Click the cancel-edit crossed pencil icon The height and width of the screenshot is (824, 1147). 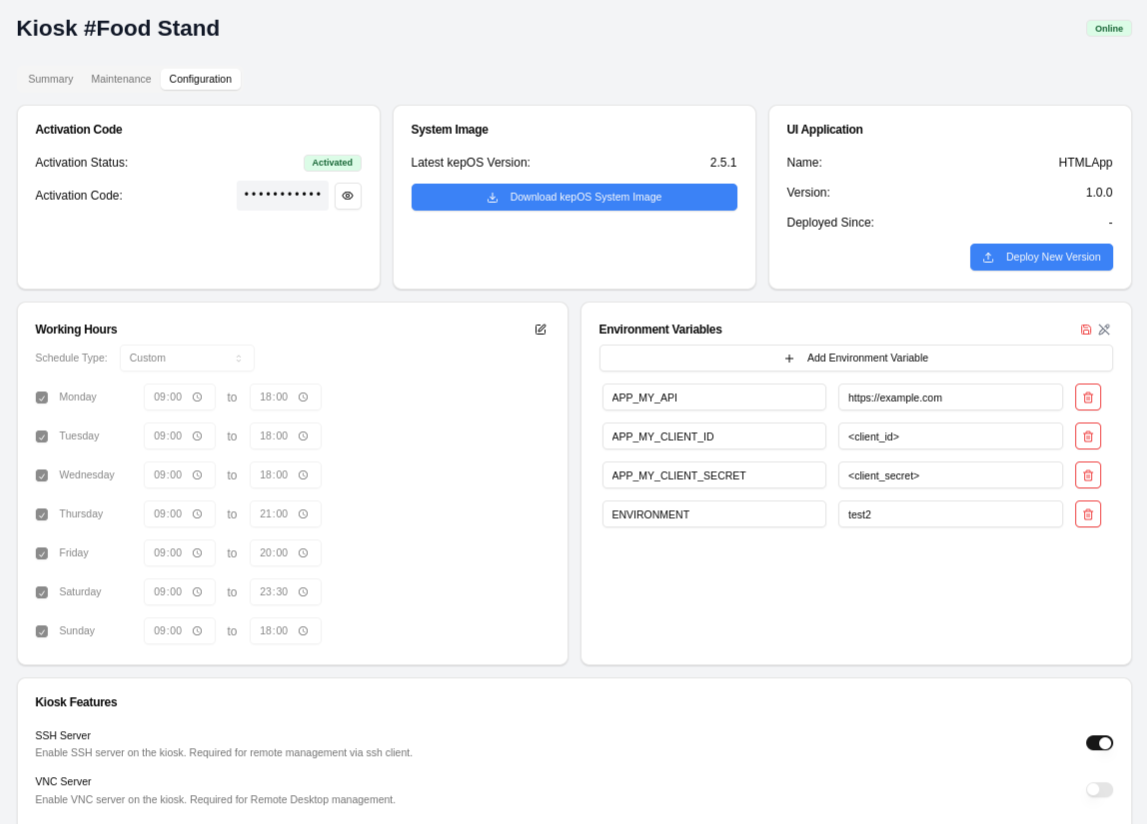pyautogui.click(x=1104, y=329)
